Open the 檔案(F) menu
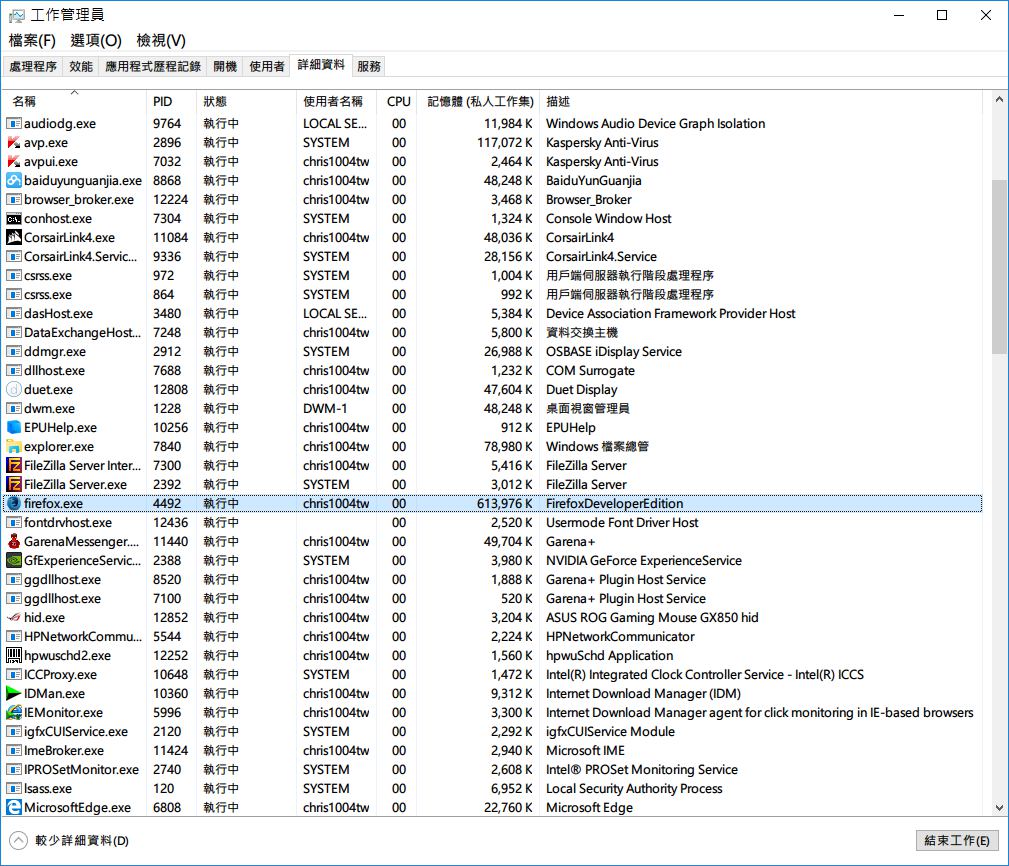1009x866 pixels. point(32,40)
